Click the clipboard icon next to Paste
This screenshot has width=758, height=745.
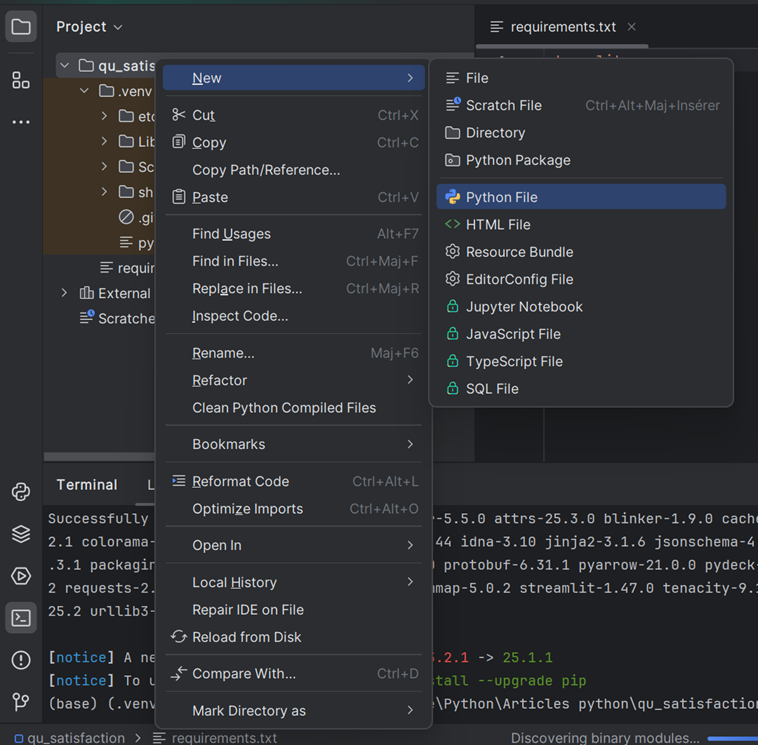click(x=178, y=197)
